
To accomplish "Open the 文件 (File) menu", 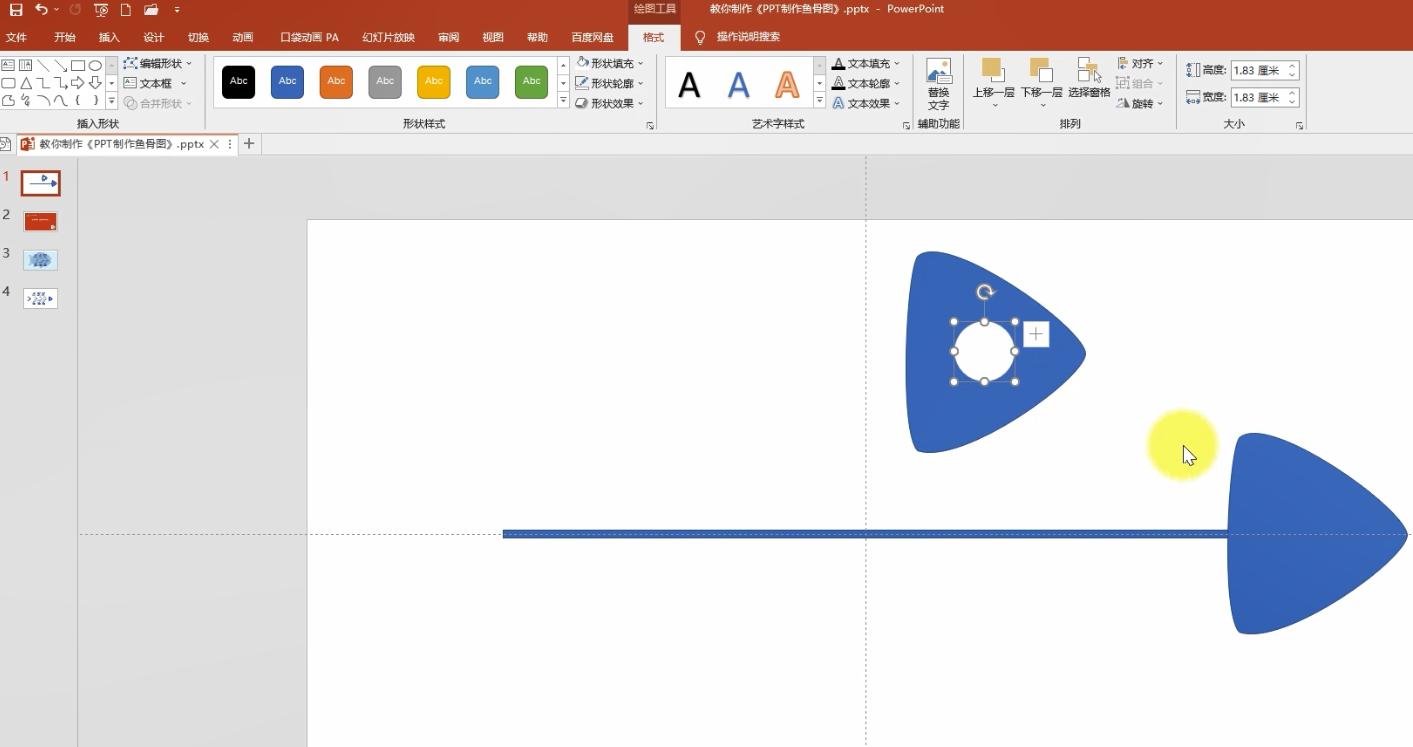I will point(16,37).
